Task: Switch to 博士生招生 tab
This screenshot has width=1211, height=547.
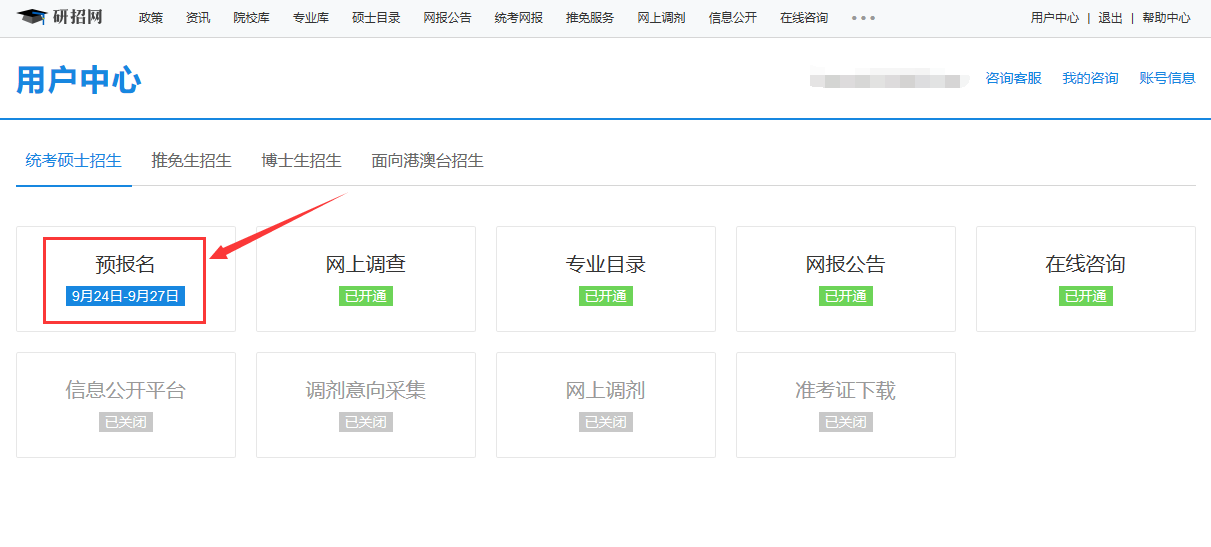Action: point(301,161)
